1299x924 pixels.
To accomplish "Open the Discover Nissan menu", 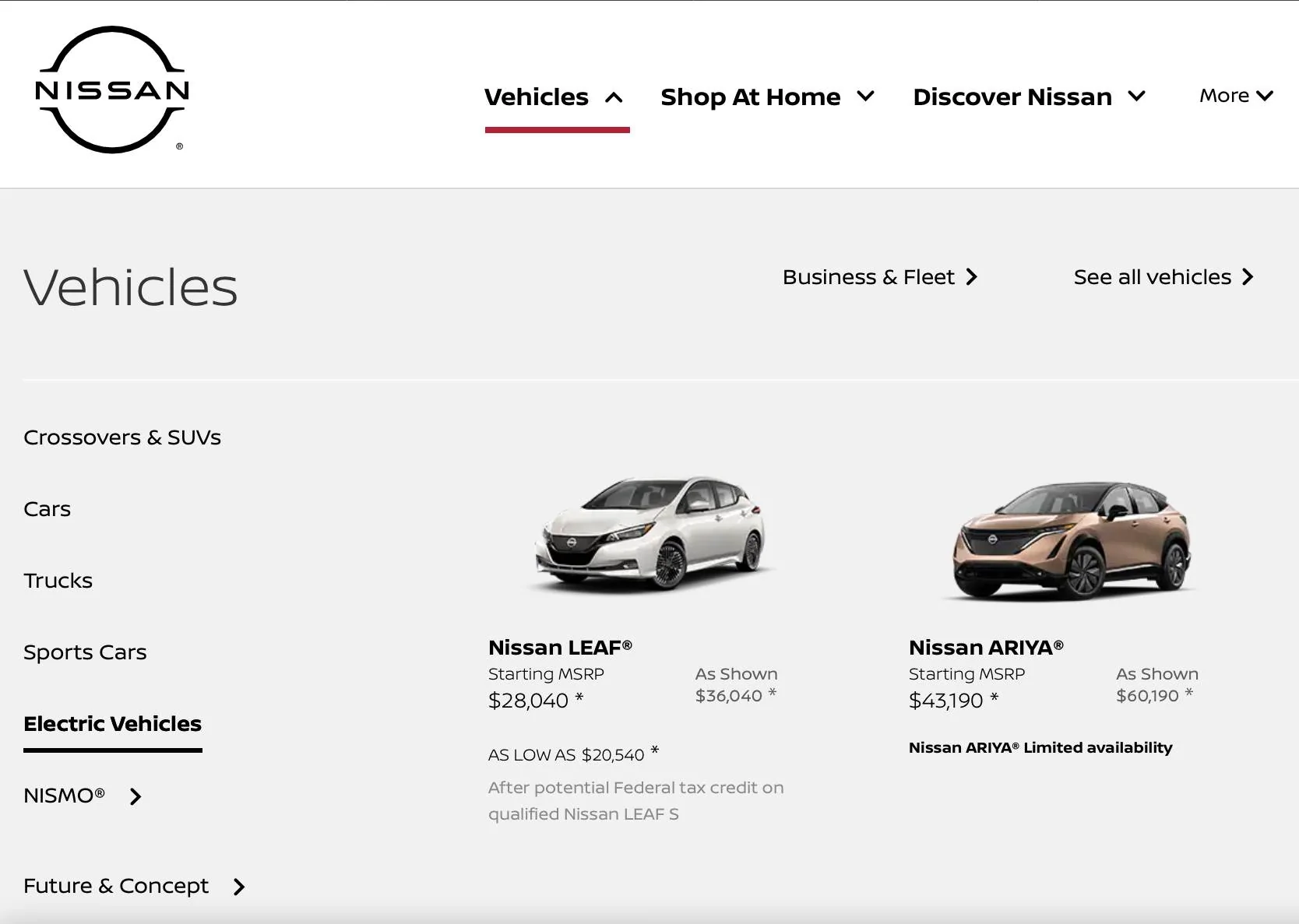I will point(1012,97).
